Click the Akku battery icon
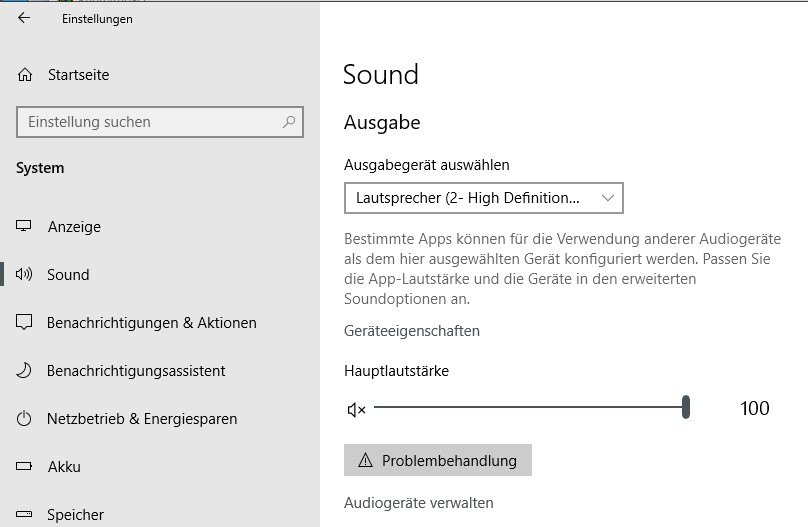The image size is (808, 527). click(24, 466)
